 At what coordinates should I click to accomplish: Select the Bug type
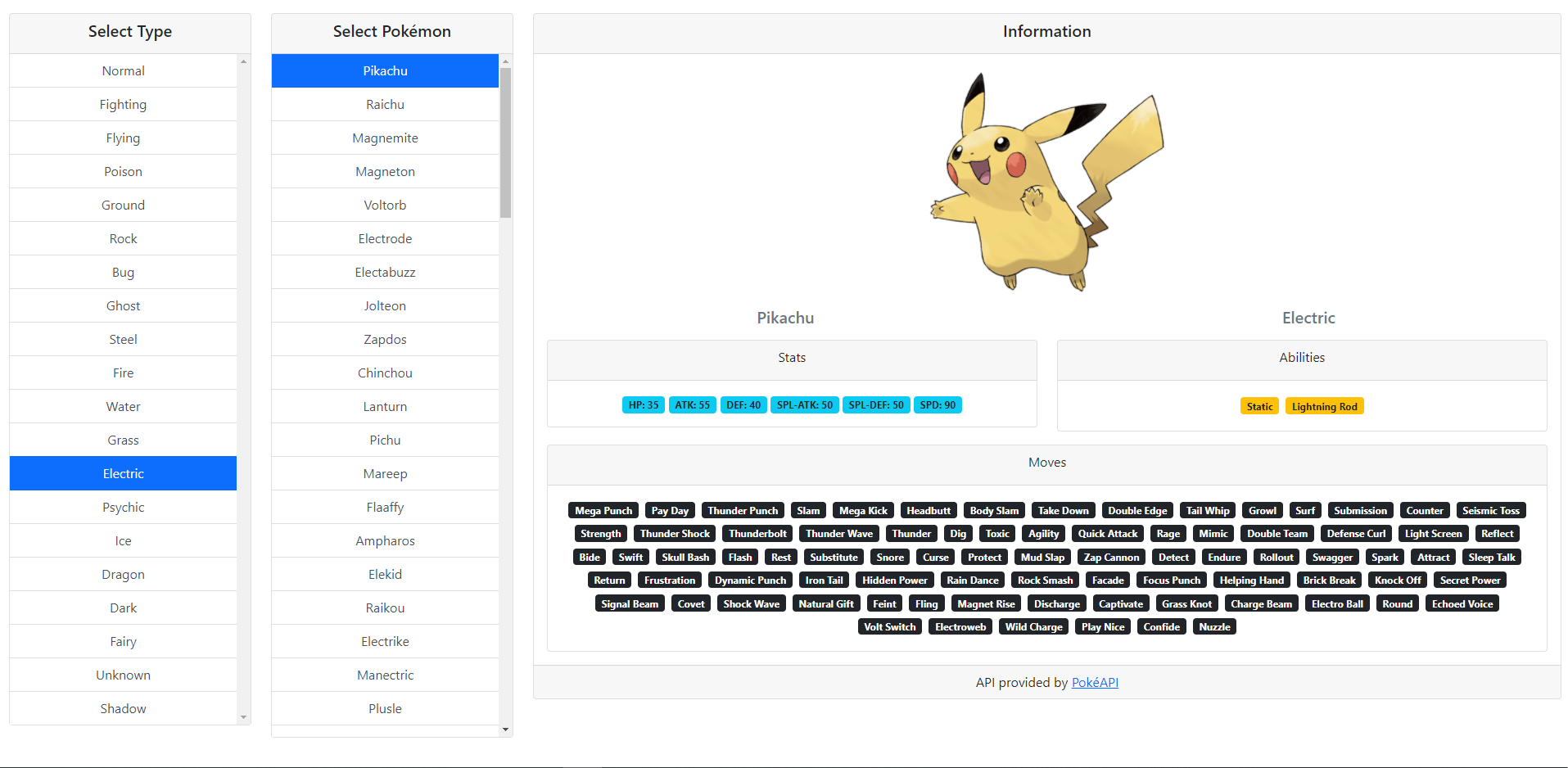[123, 272]
